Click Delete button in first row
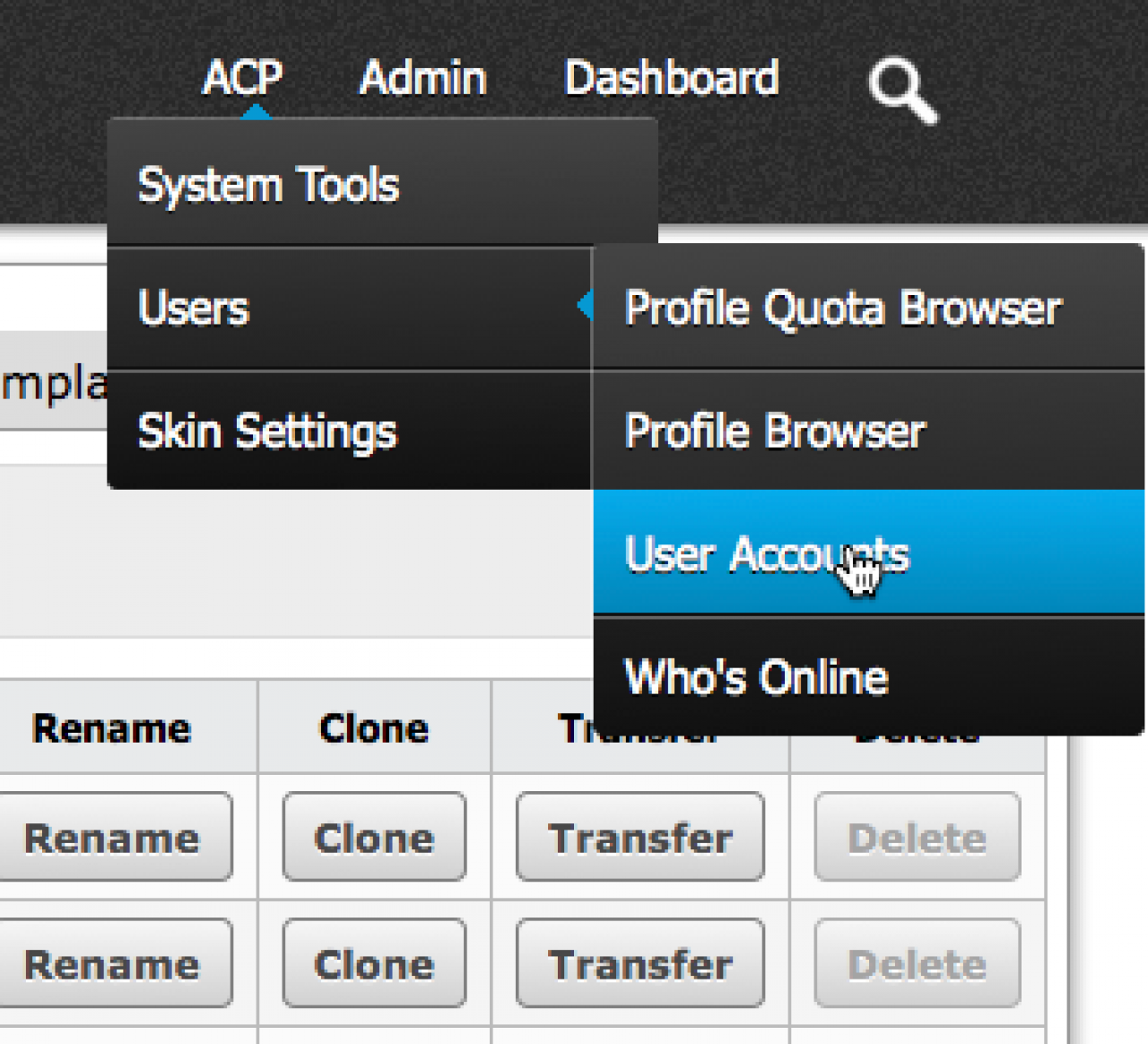 tap(917, 838)
